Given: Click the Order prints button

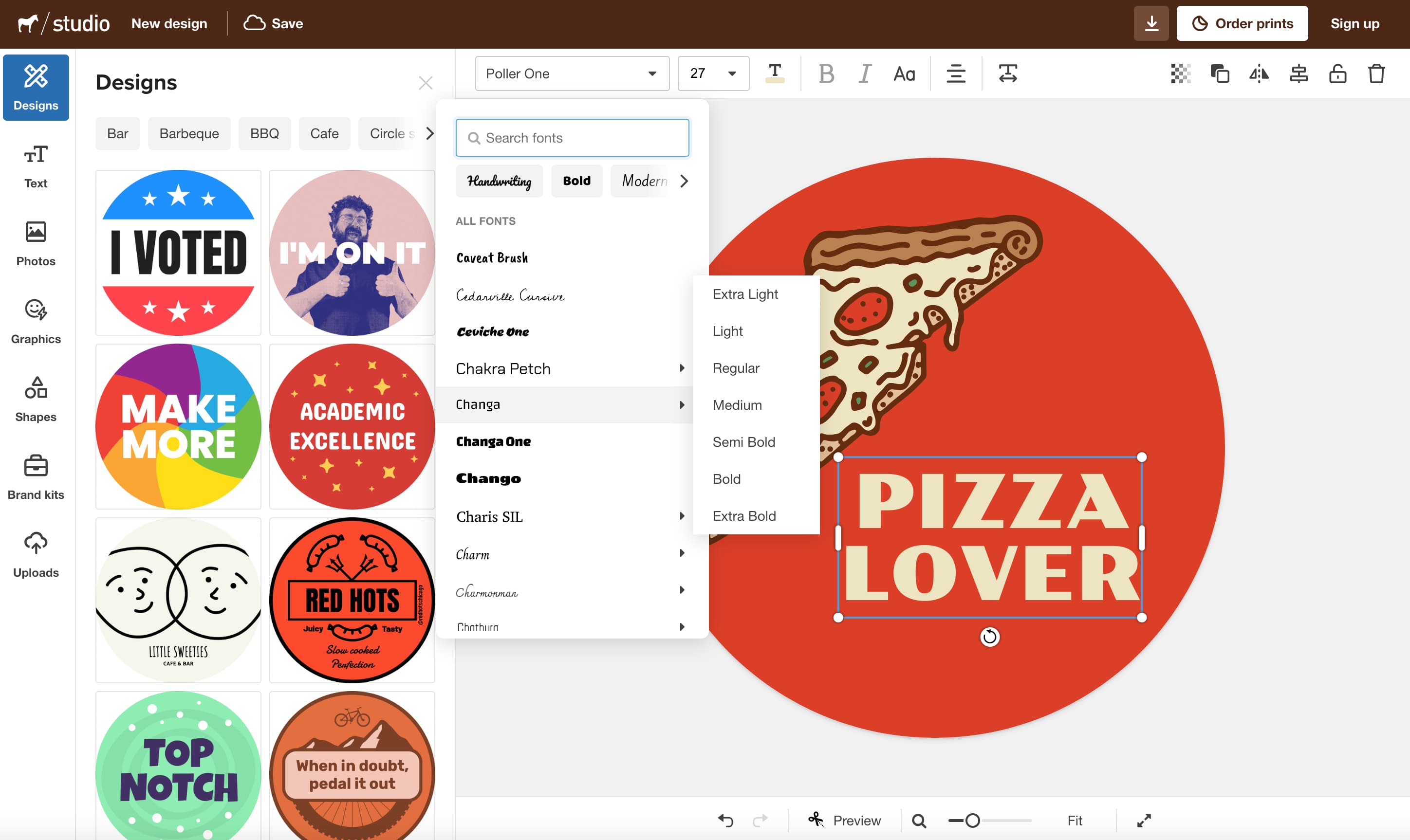Looking at the screenshot, I should (x=1242, y=23).
